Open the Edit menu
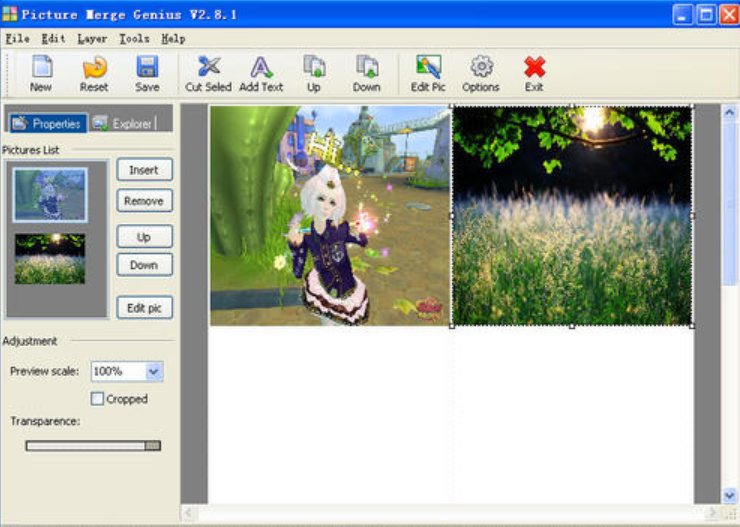This screenshot has height=527, width=740. point(53,39)
